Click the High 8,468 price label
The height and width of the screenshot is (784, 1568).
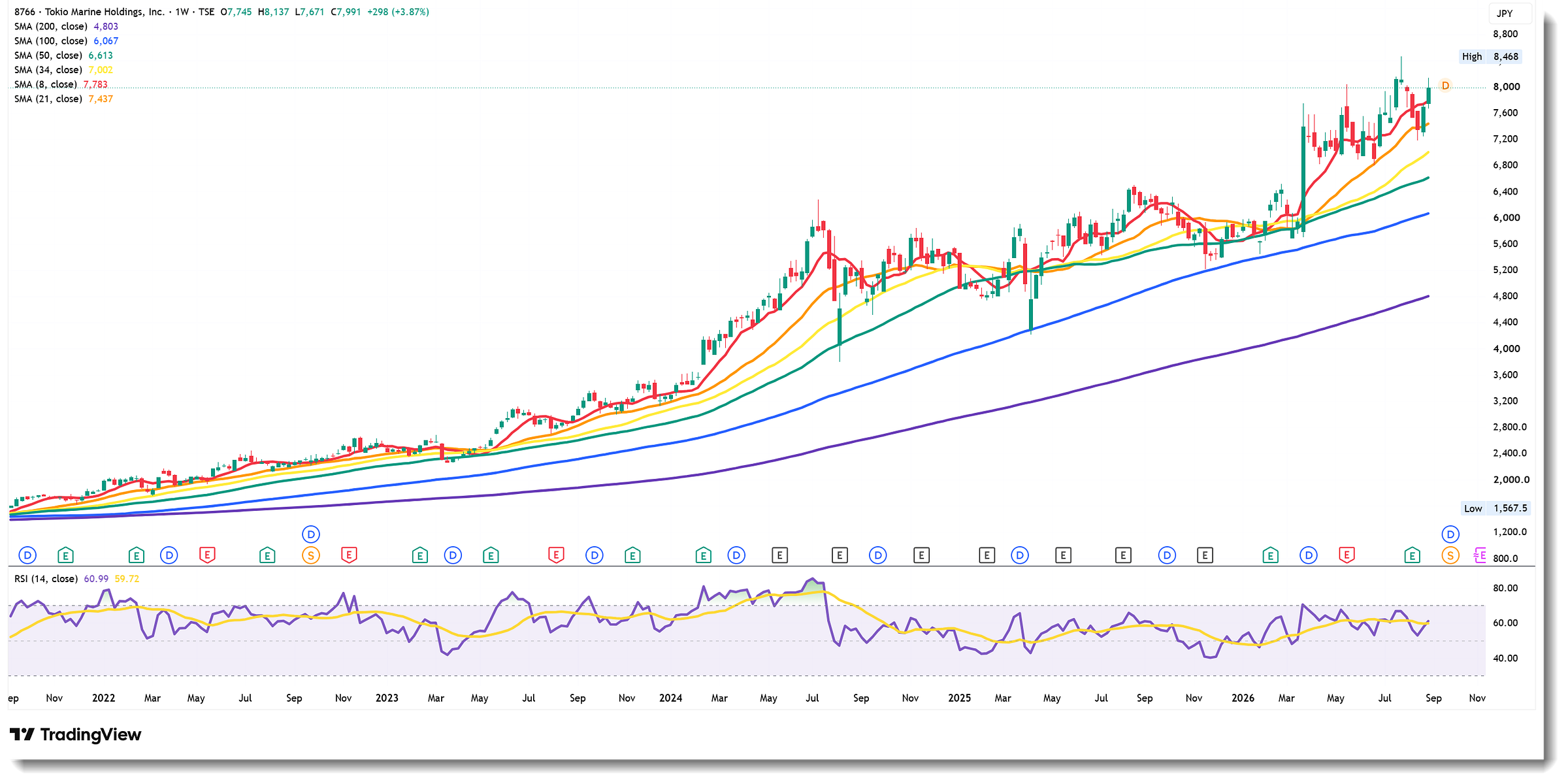[1492, 57]
